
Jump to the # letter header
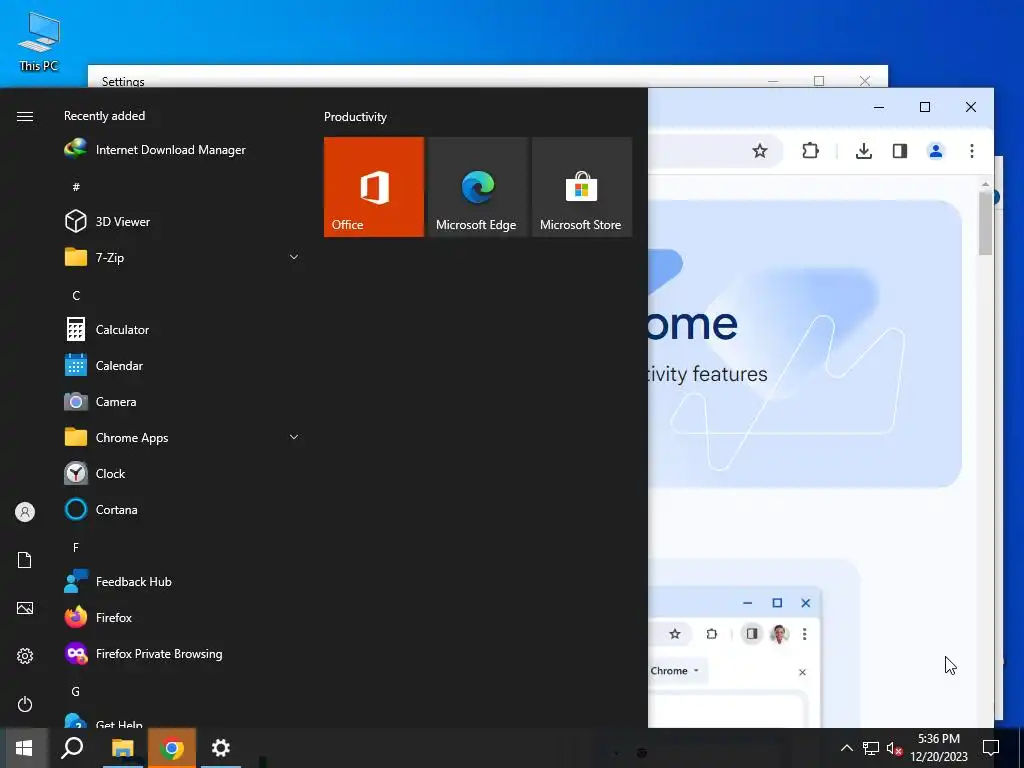pos(76,187)
